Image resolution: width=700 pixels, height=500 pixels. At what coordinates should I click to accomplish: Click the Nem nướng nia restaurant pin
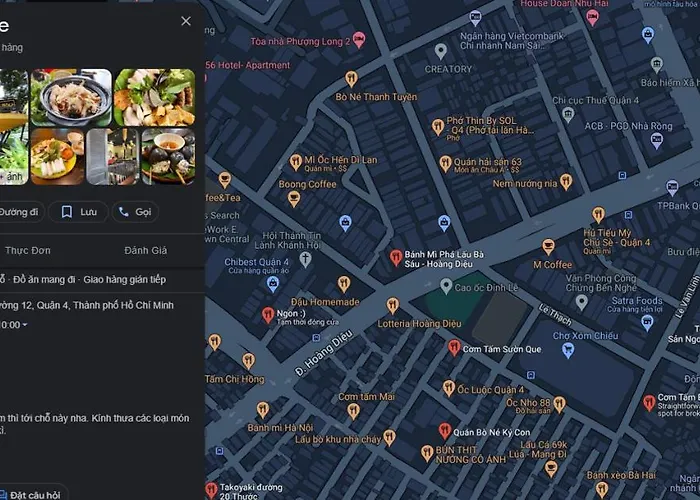coord(566,182)
